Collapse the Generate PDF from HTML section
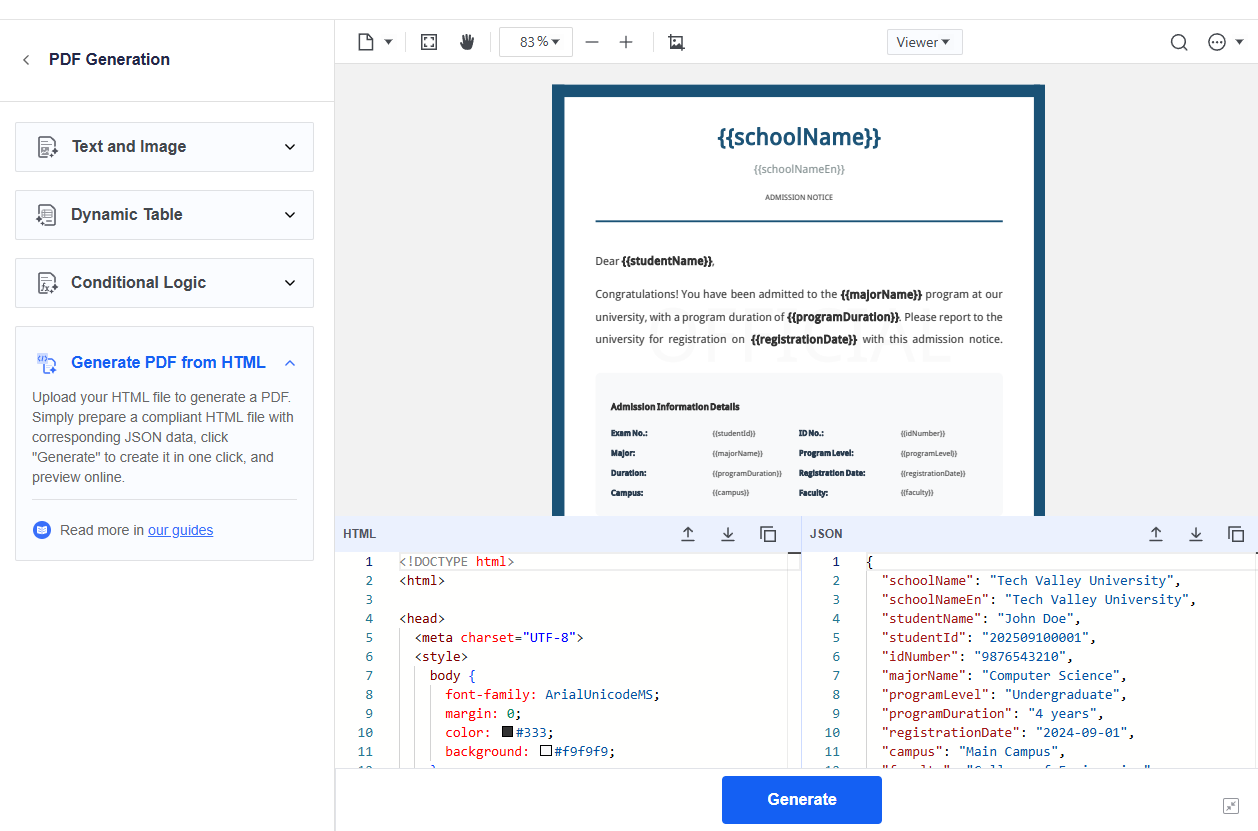The image size is (1258, 831). 289,362
